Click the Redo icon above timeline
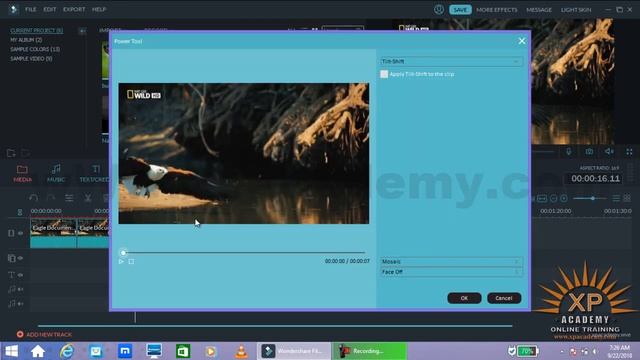Screen dimensions: 640x360 point(51,198)
